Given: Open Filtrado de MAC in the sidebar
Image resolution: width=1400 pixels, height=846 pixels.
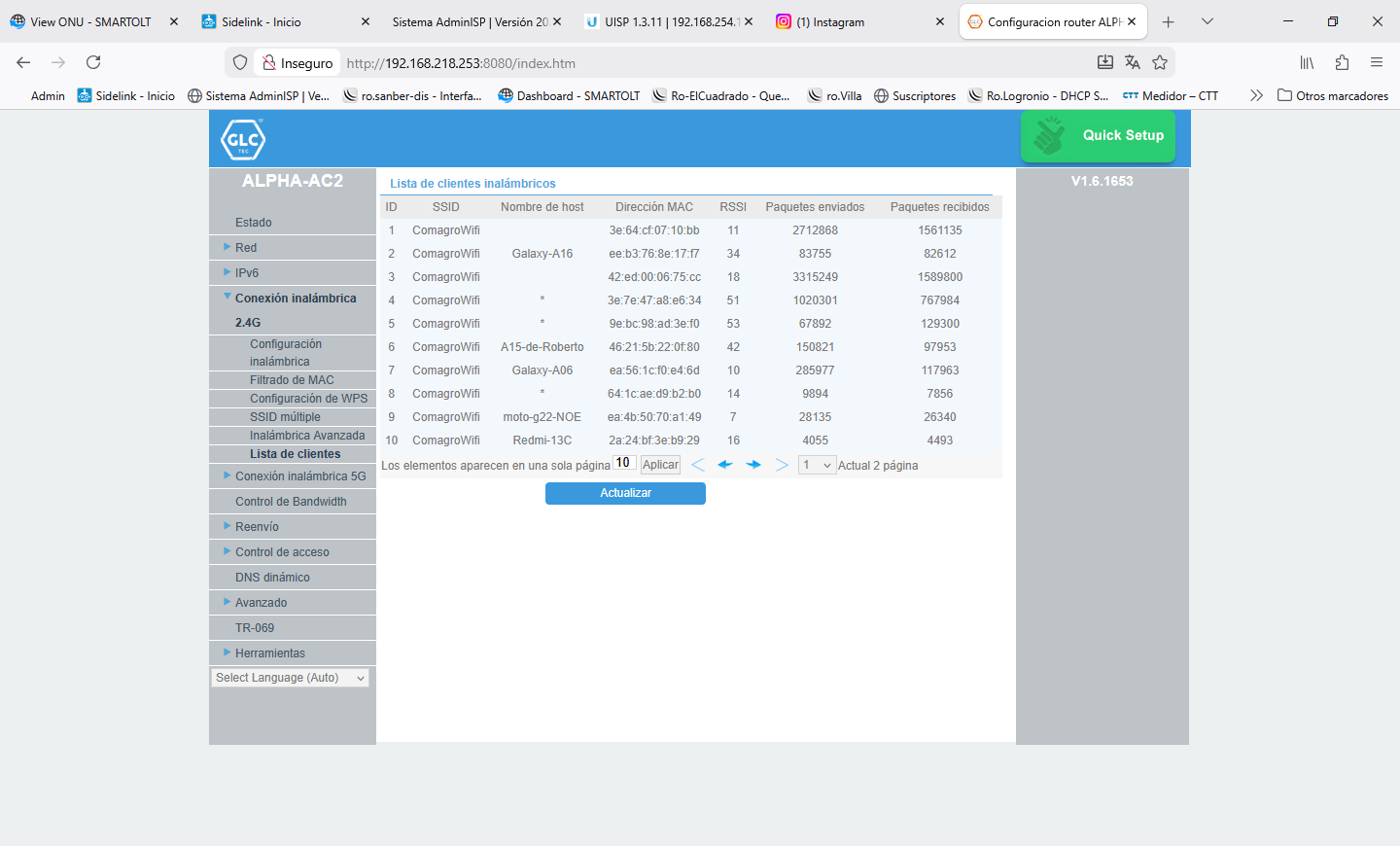Looking at the screenshot, I should tap(292, 380).
